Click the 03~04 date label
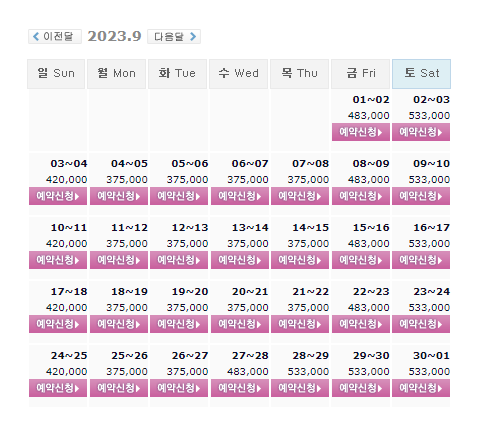The height and width of the screenshot is (423, 482). (x=69, y=164)
